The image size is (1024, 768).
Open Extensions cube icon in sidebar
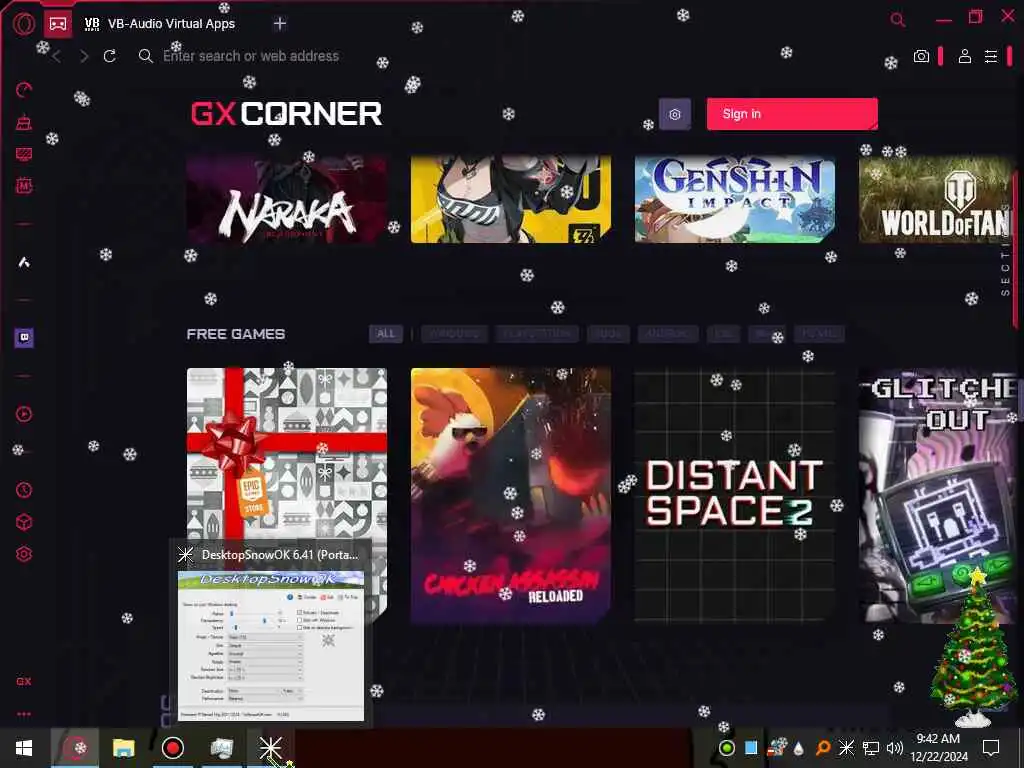(24, 522)
